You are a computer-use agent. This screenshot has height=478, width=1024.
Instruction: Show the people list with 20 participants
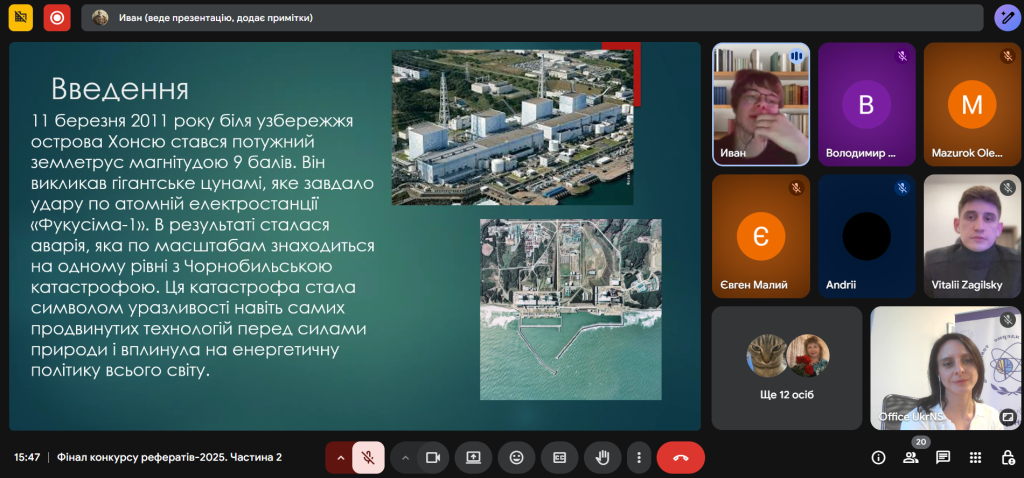point(911,457)
